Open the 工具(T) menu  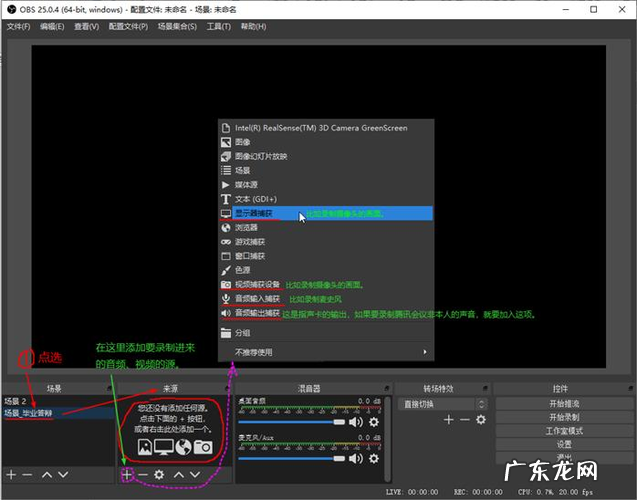[x=218, y=26]
